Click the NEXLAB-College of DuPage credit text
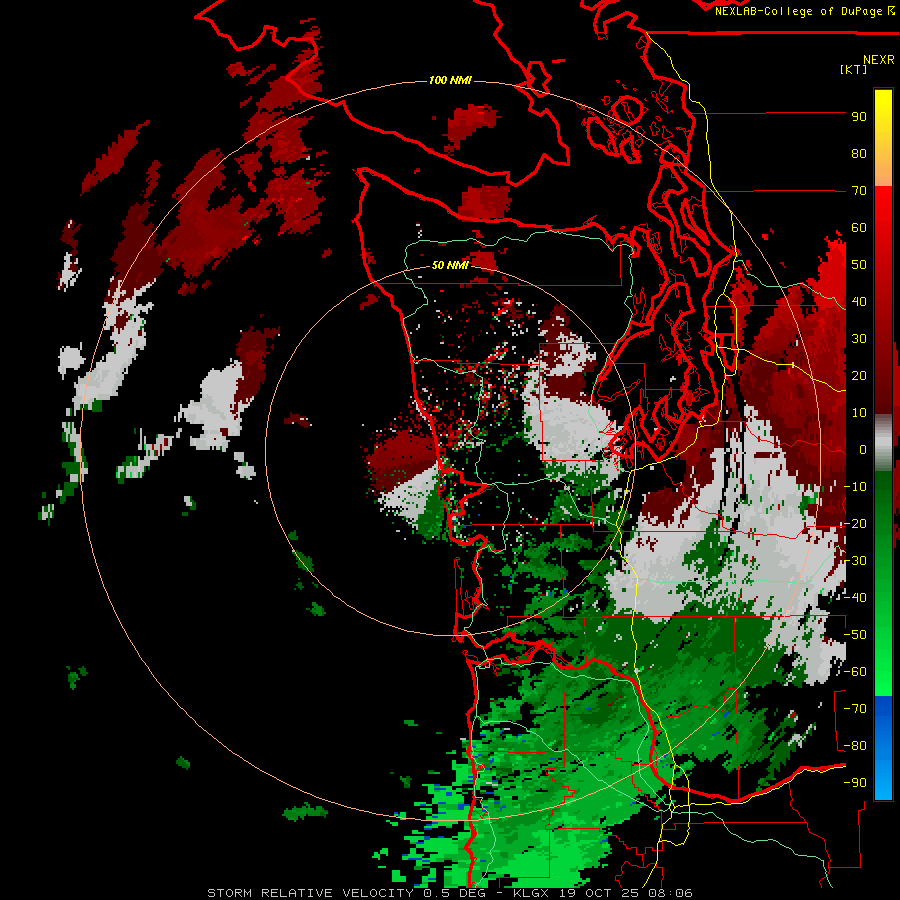Viewport: 900px width, 900px height. [798, 11]
